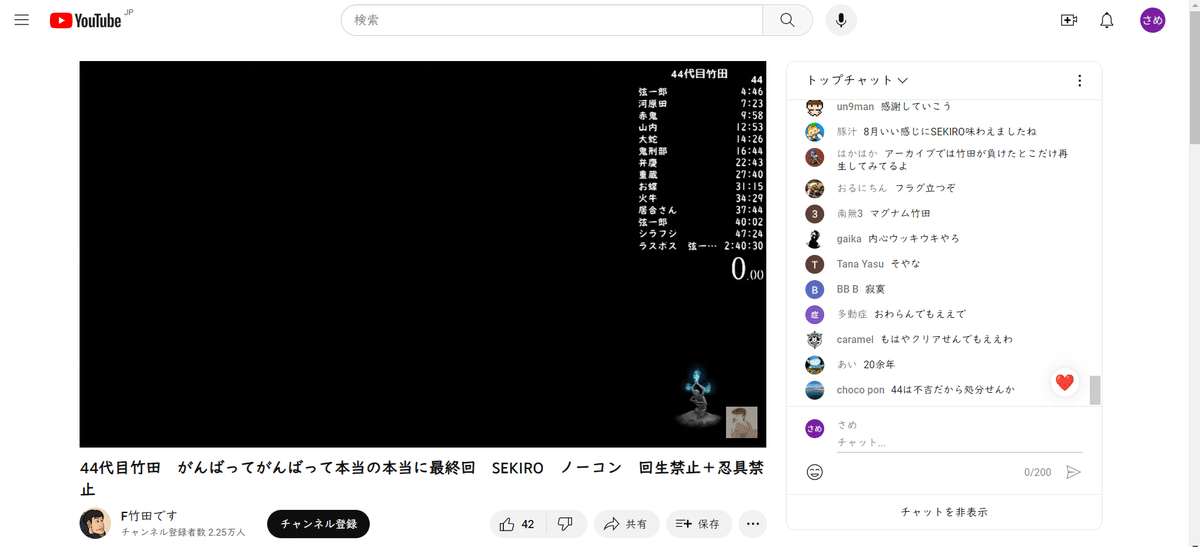This screenshot has width=1200, height=547.
Task: Click caramel's chat avatar
Action: (815, 340)
